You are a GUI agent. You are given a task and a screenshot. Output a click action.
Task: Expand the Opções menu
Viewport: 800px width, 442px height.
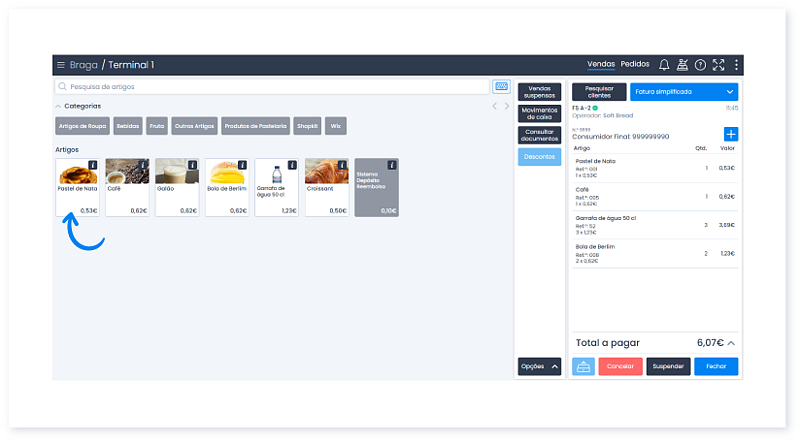[539, 366]
